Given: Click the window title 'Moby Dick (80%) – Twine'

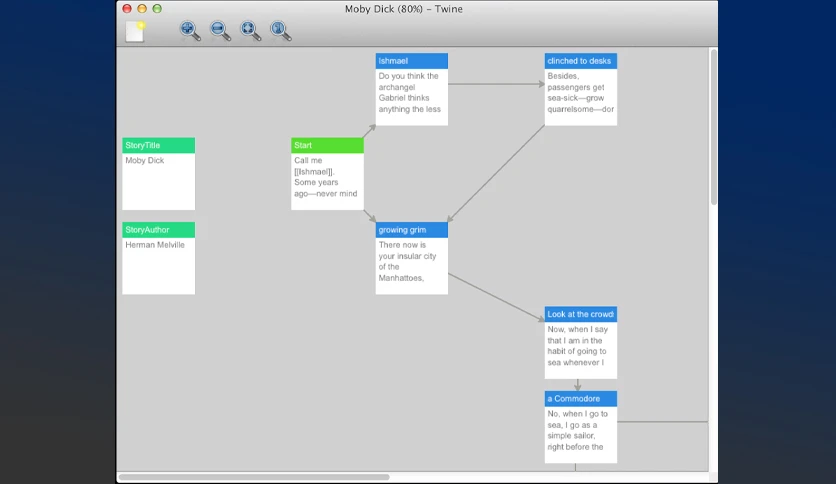Looking at the screenshot, I should (x=404, y=9).
